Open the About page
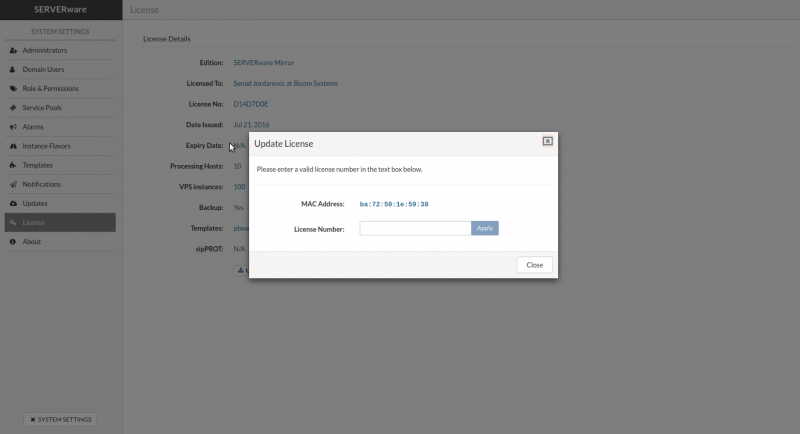 coord(60,242)
